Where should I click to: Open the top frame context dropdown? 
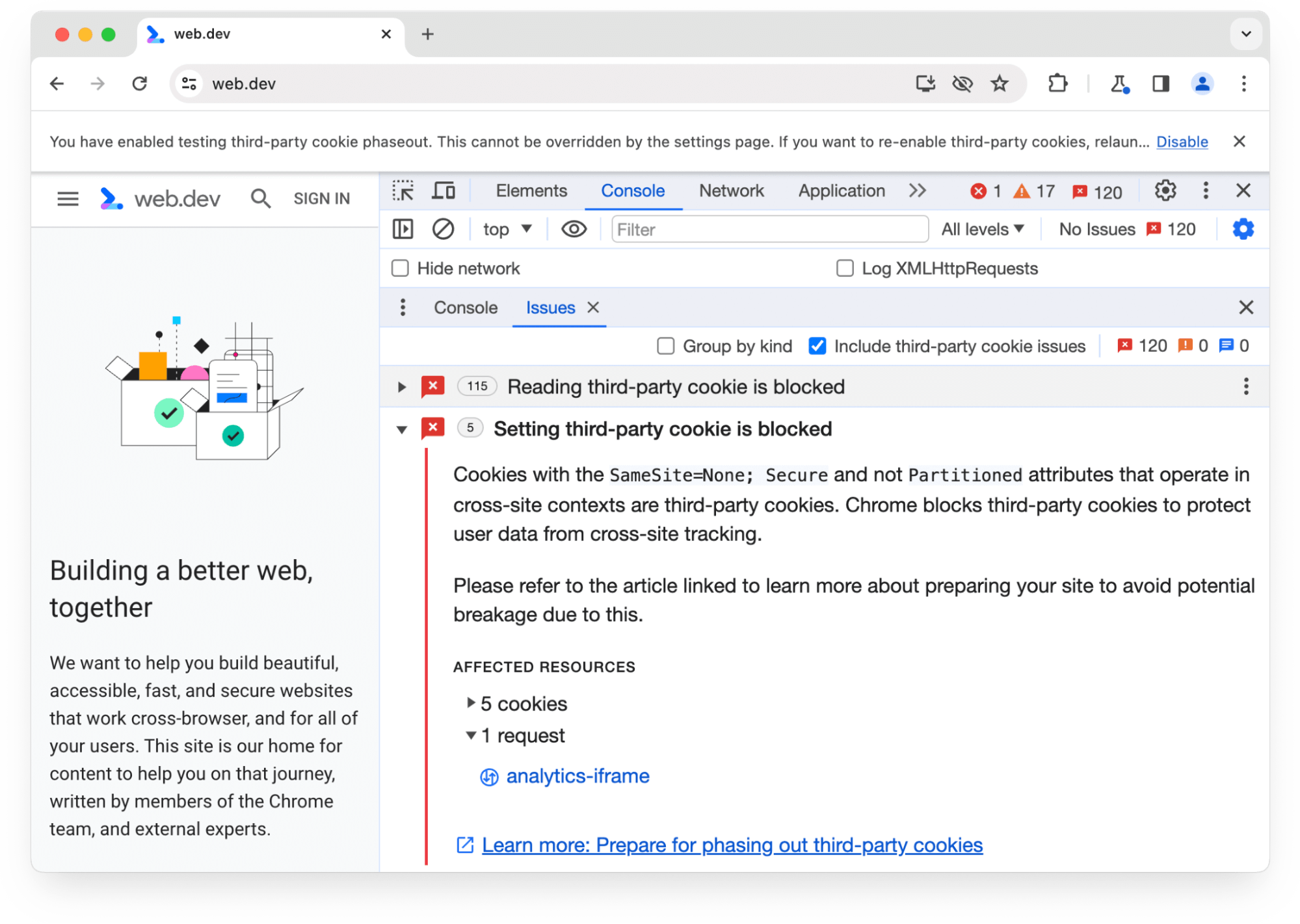[506, 230]
